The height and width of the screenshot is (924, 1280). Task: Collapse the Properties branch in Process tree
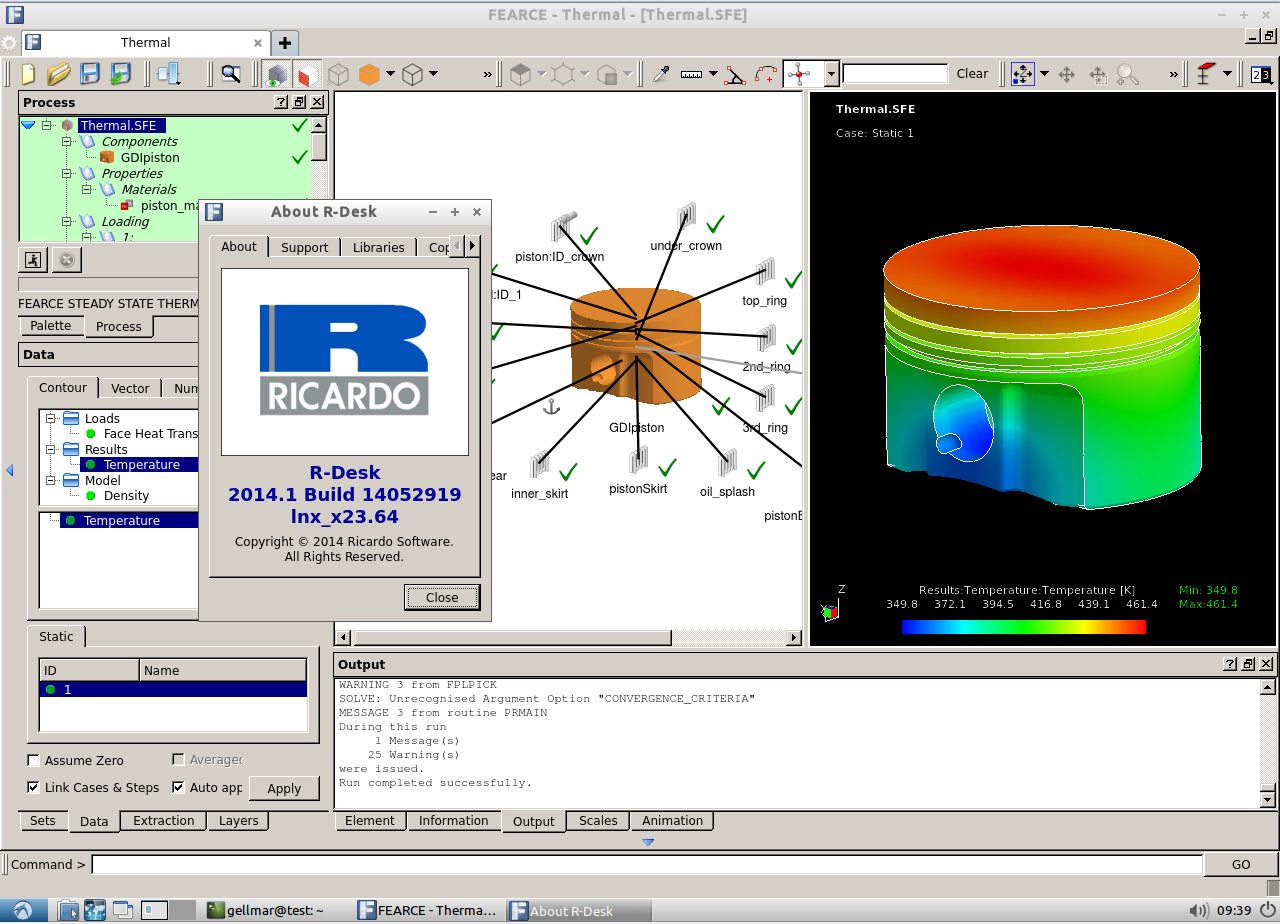click(x=67, y=173)
